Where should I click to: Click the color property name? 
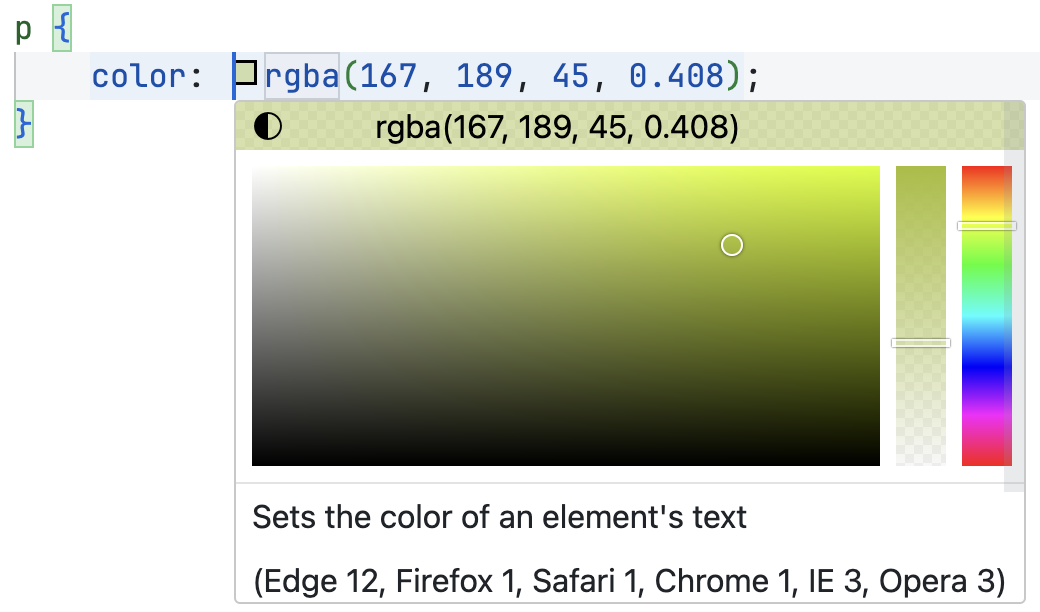point(139,76)
